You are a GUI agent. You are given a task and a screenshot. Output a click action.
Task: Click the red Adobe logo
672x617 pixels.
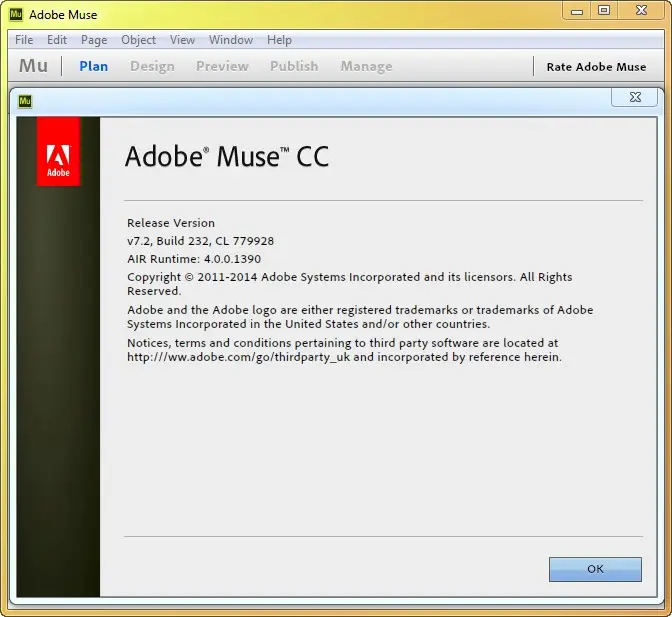click(58, 151)
